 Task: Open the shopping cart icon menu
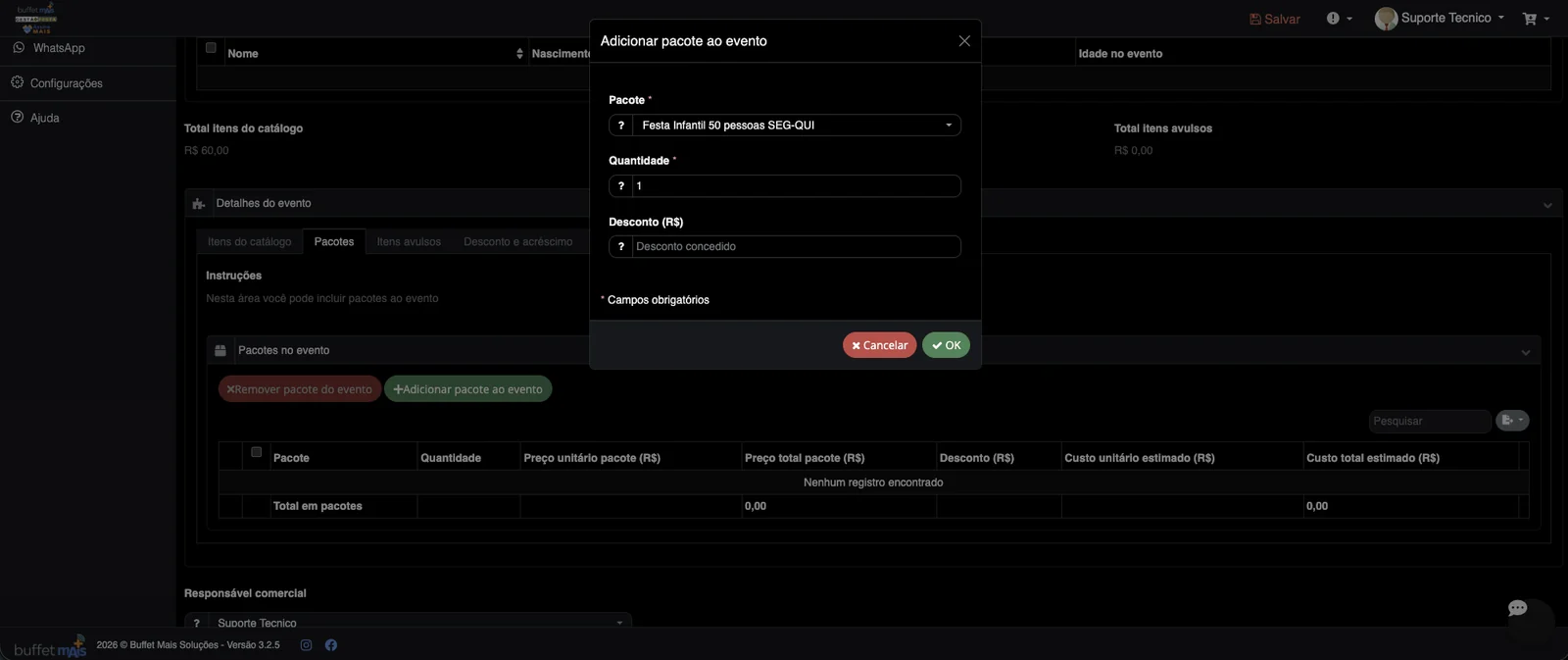[x=1535, y=19]
